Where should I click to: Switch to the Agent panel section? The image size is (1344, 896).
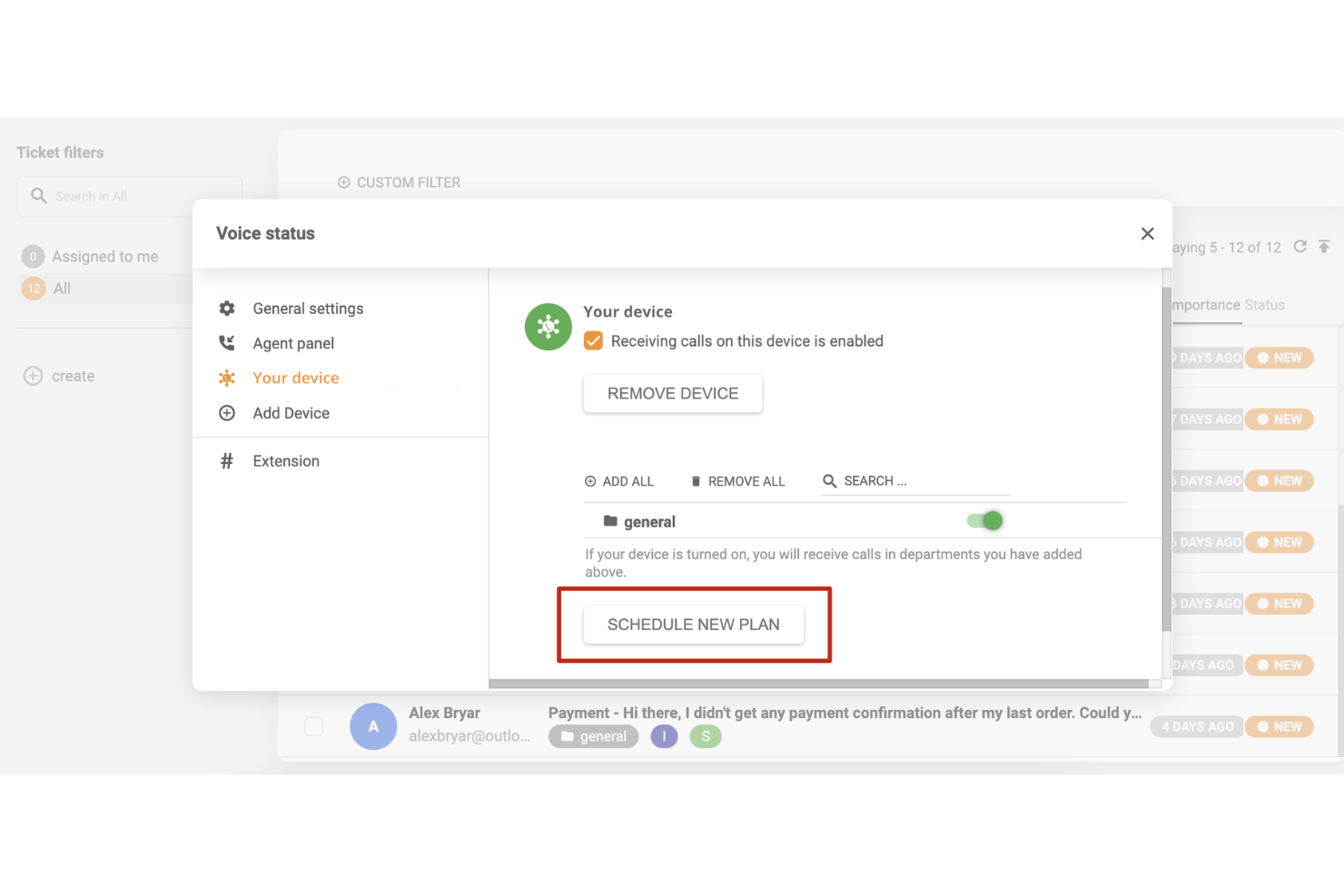click(x=292, y=342)
